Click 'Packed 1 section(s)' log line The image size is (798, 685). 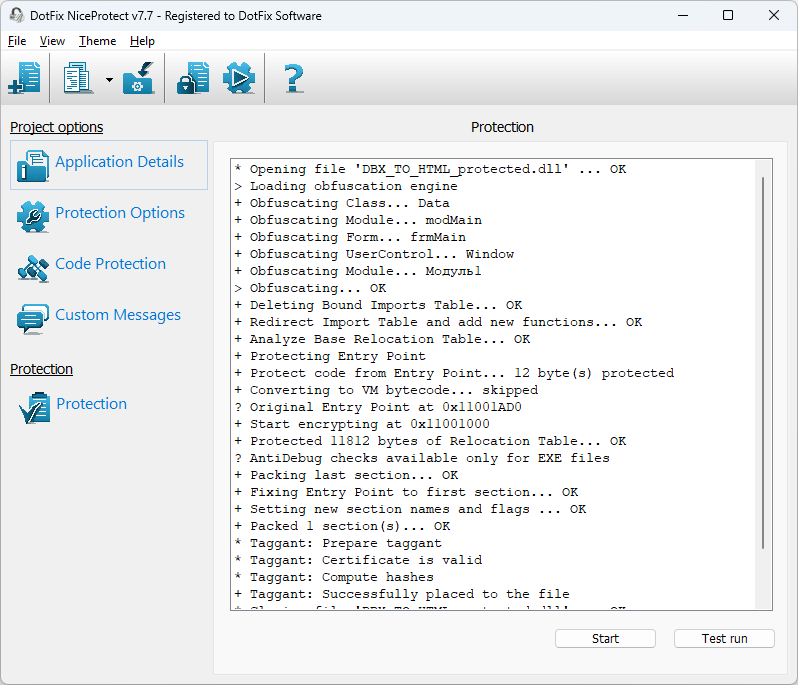point(342,526)
